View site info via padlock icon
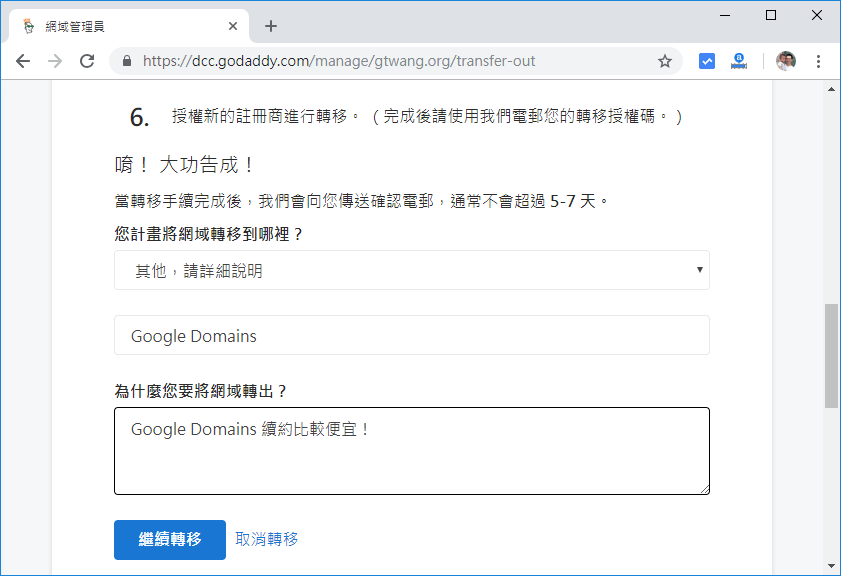The width and height of the screenshot is (841, 576). pos(127,61)
